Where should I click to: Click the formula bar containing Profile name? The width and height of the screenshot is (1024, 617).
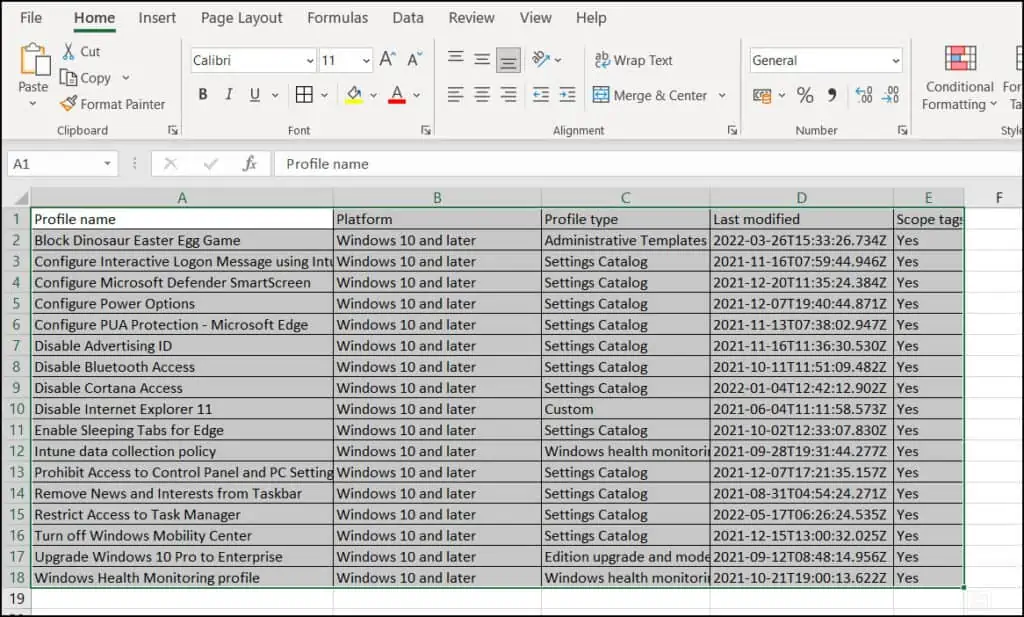(x=647, y=164)
